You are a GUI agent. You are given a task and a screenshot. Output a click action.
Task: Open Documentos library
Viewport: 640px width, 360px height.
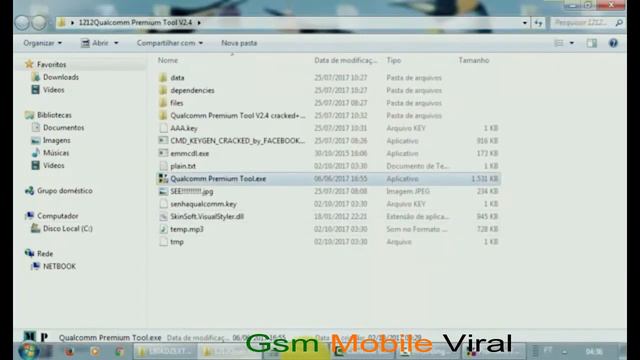64,128
